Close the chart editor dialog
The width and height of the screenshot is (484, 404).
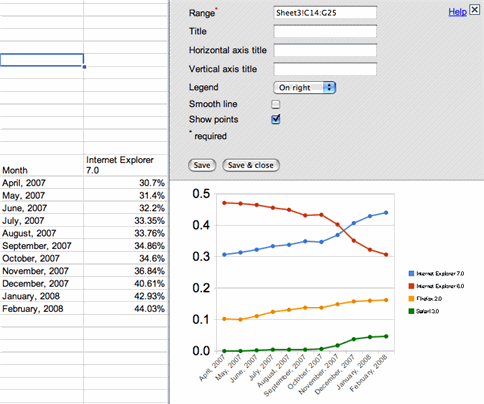pyautogui.click(x=474, y=10)
